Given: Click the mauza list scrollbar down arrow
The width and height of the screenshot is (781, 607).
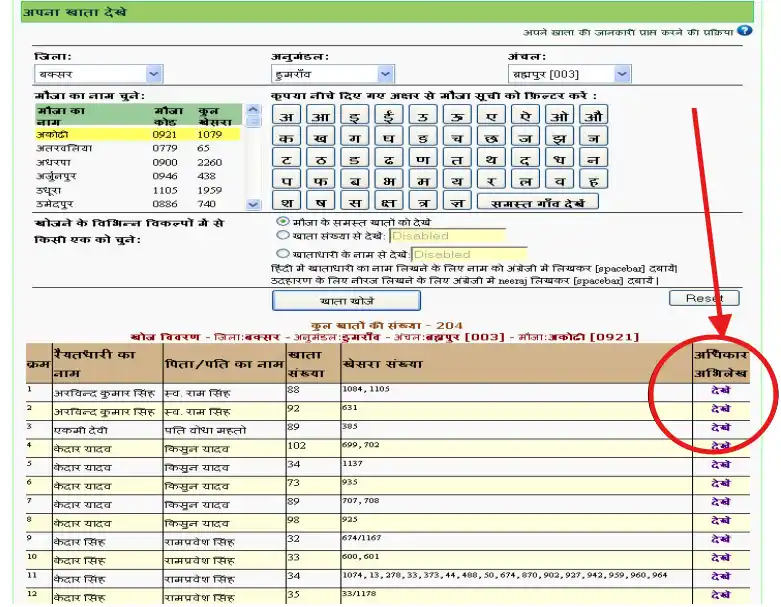Looking at the screenshot, I should (x=253, y=204).
